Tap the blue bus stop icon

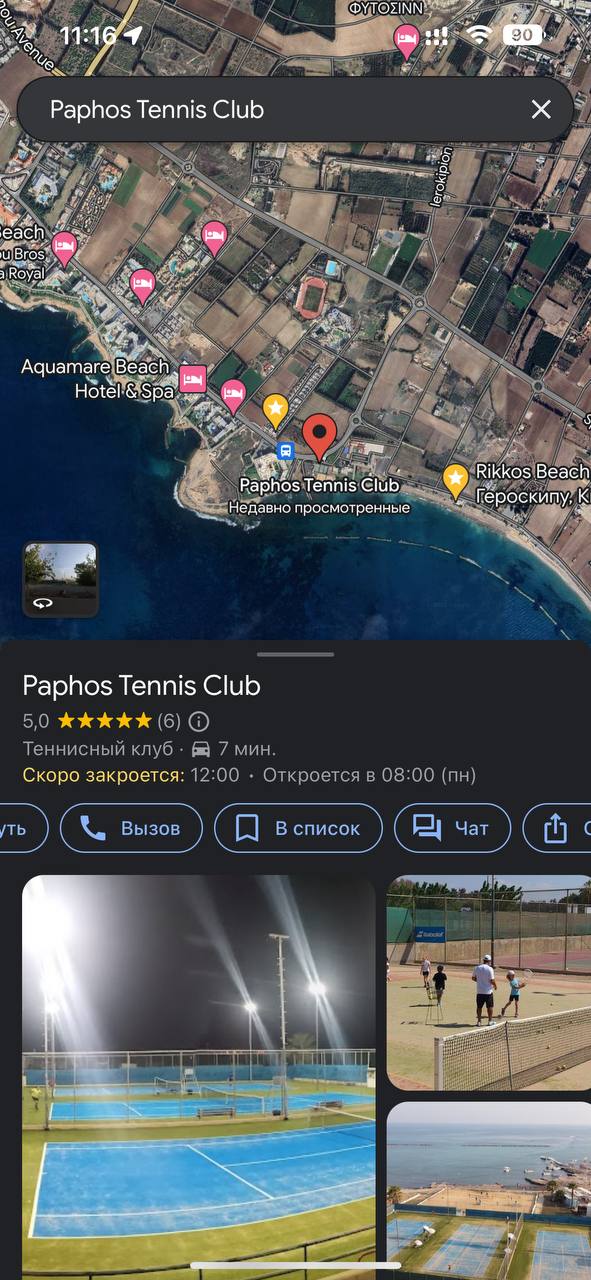pos(285,451)
